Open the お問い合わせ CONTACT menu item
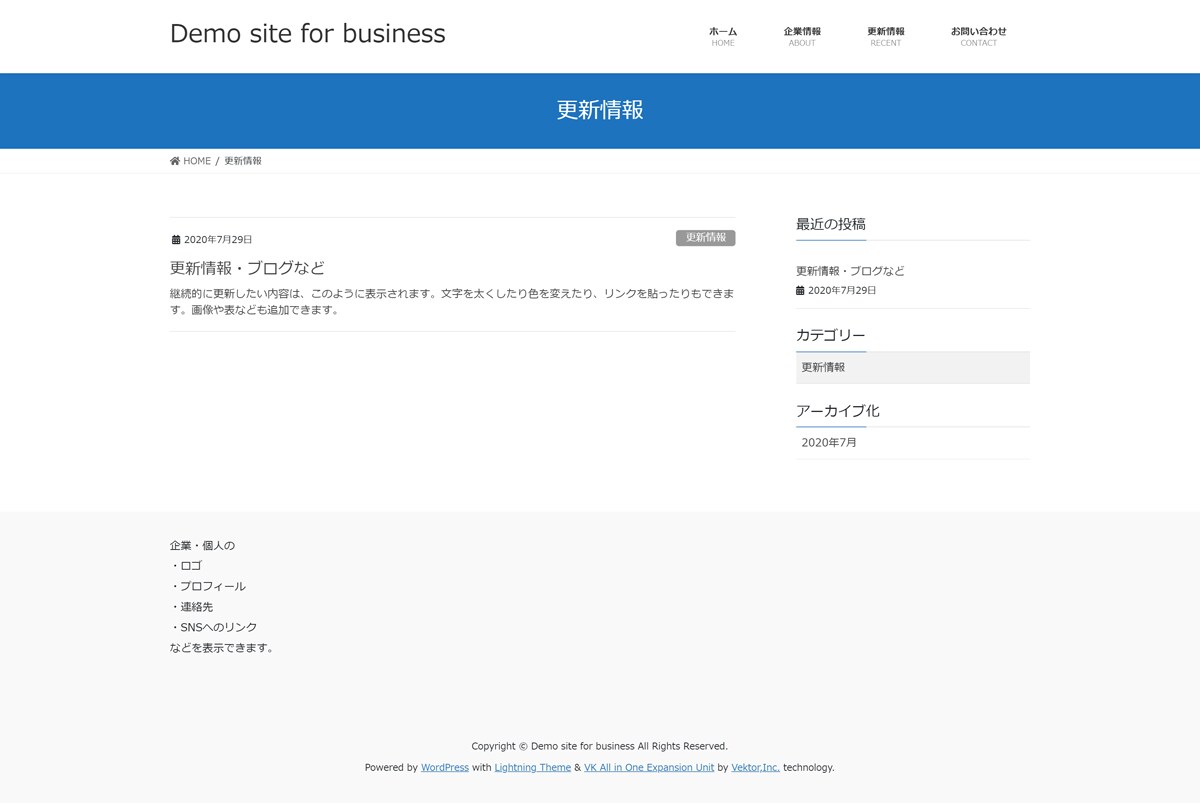This screenshot has width=1200, height=803. coord(979,37)
